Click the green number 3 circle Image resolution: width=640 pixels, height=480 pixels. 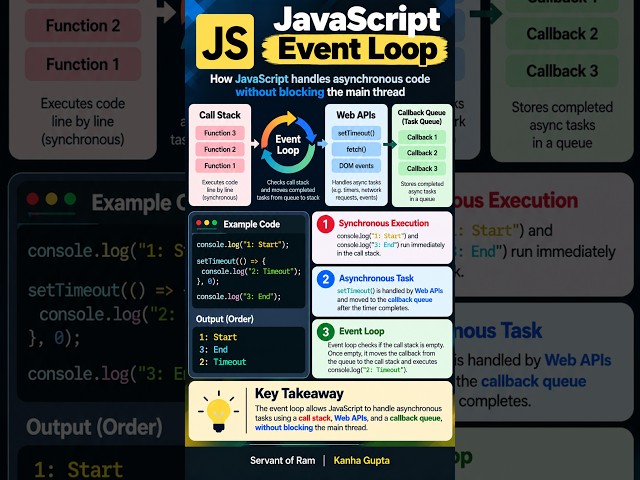click(326, 332)
